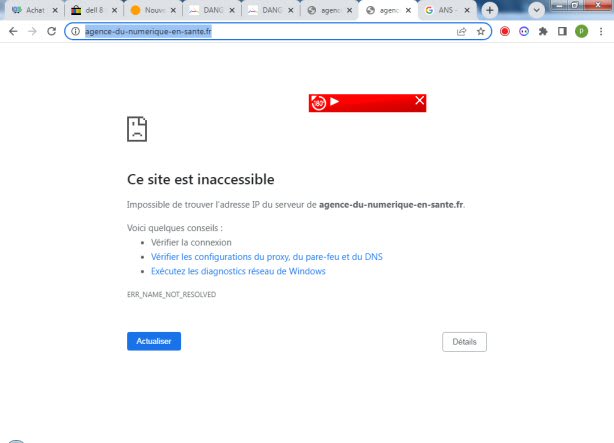Image resolution: width=614 pixels, height=443 pixels.
Task: Open the tab search dropdown arrow
Action: pos(537,9)
